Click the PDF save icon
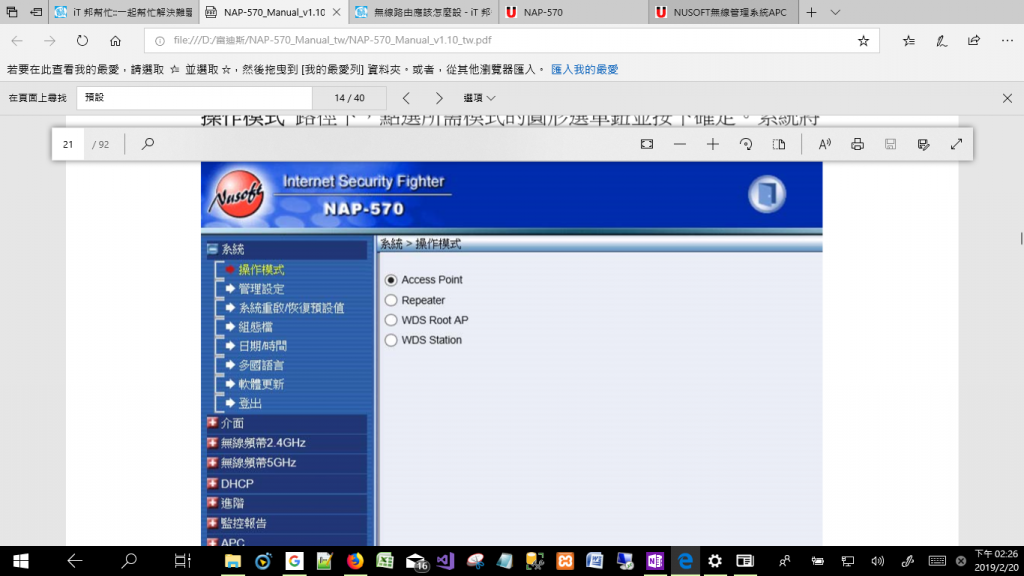Image resolution: width=1024 pixels, height=576 pixels. 890,144
